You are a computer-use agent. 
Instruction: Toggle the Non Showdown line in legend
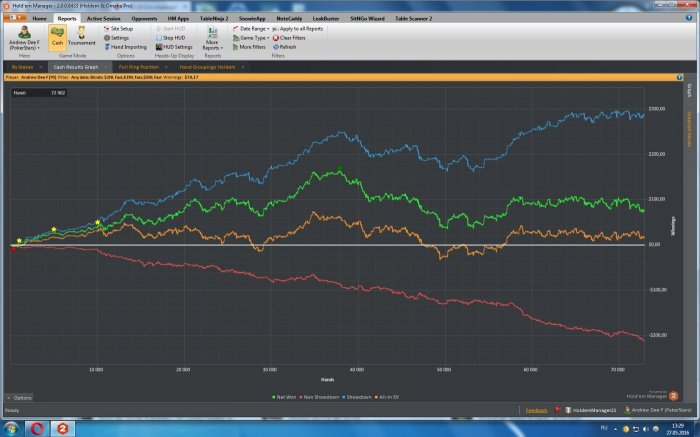click(318, 397)
